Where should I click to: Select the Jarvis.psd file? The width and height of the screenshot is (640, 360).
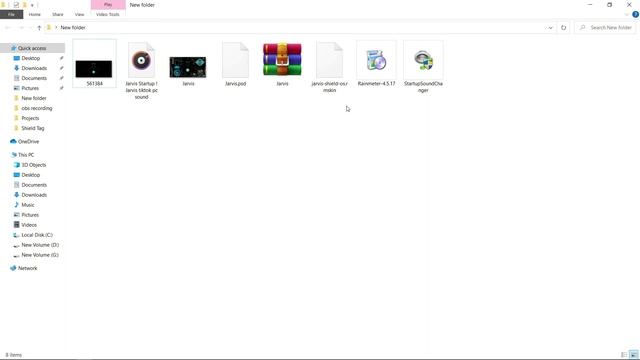[x=236, y=64]
